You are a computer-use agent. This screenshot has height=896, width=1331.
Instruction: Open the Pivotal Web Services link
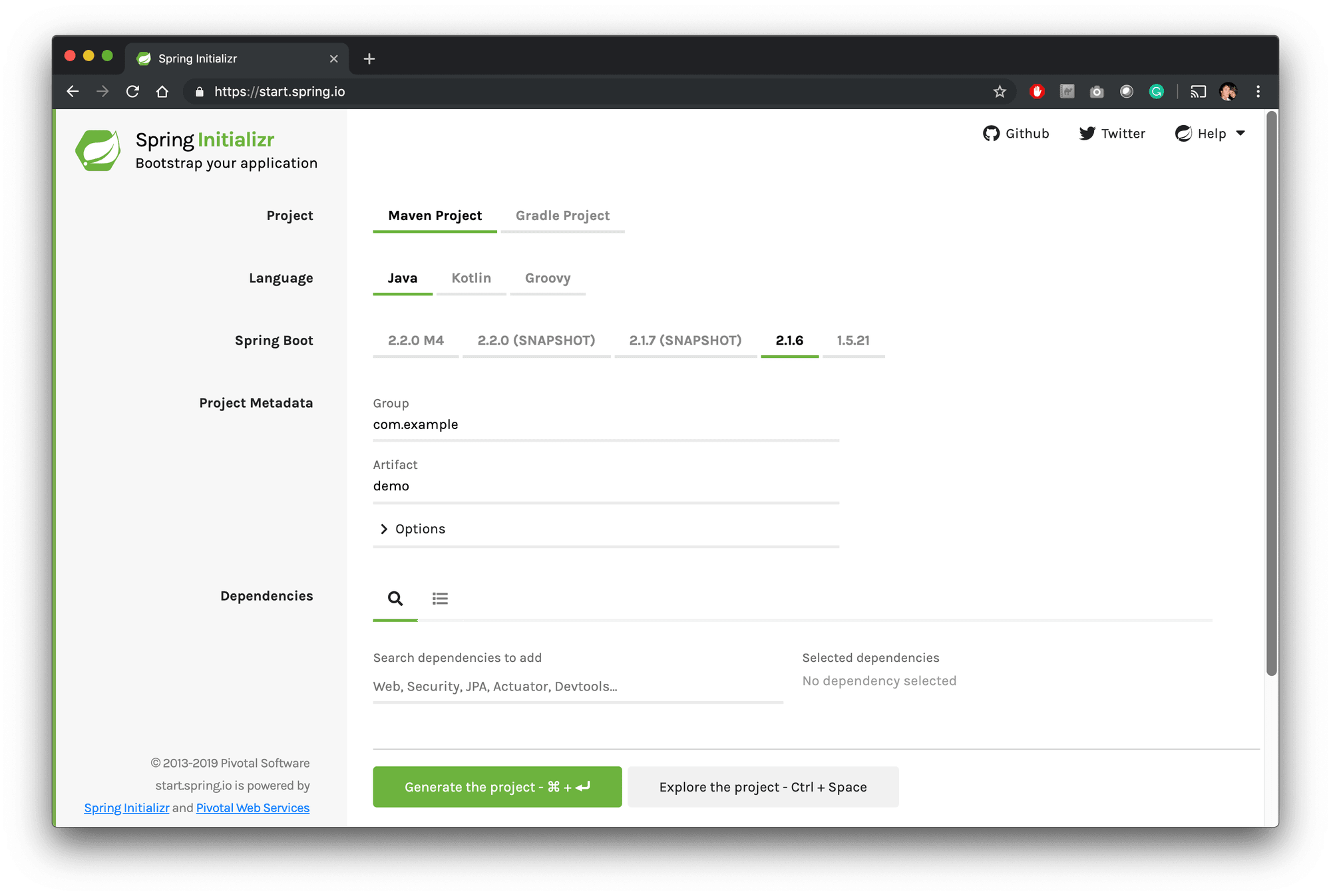[253, 808]
